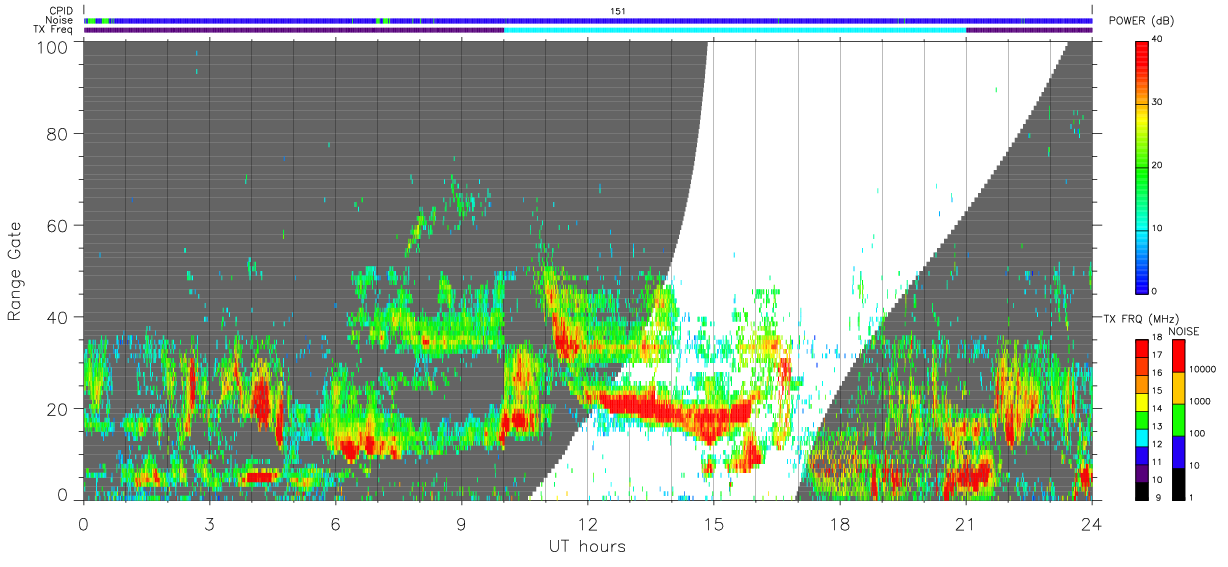Click the 11 label in TX FRQ legend

pos(1157,462)
